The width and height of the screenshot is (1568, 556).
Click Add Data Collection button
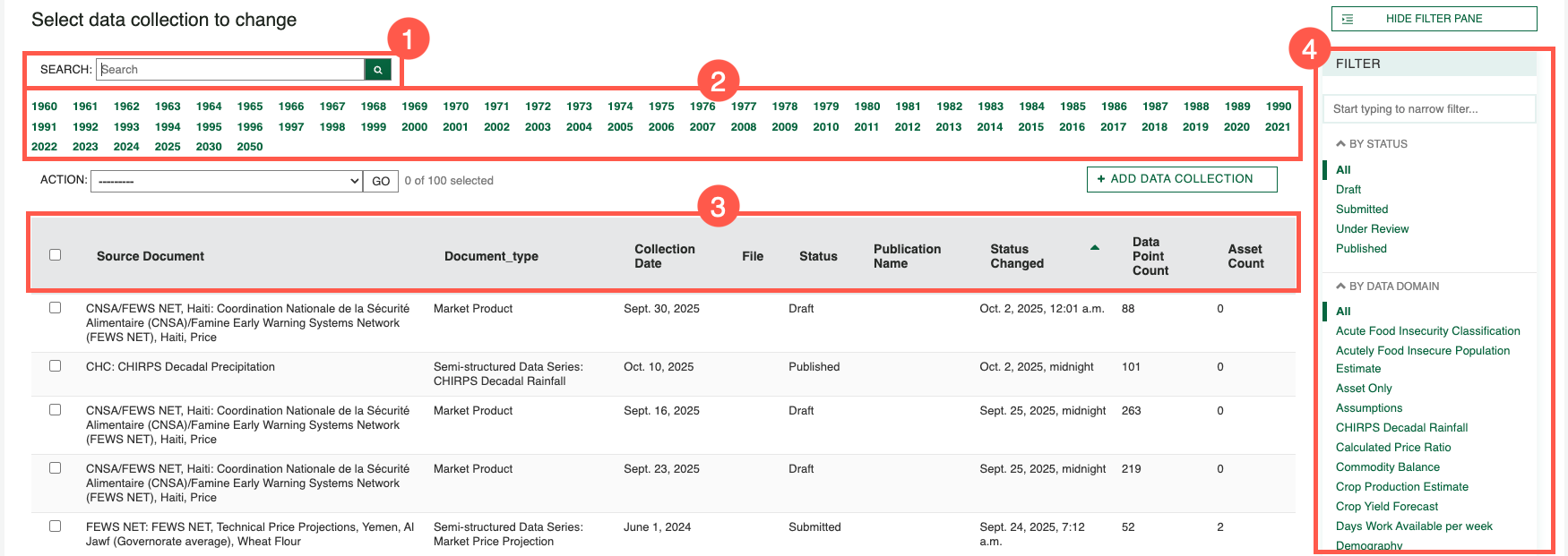tap(1181, 179)
